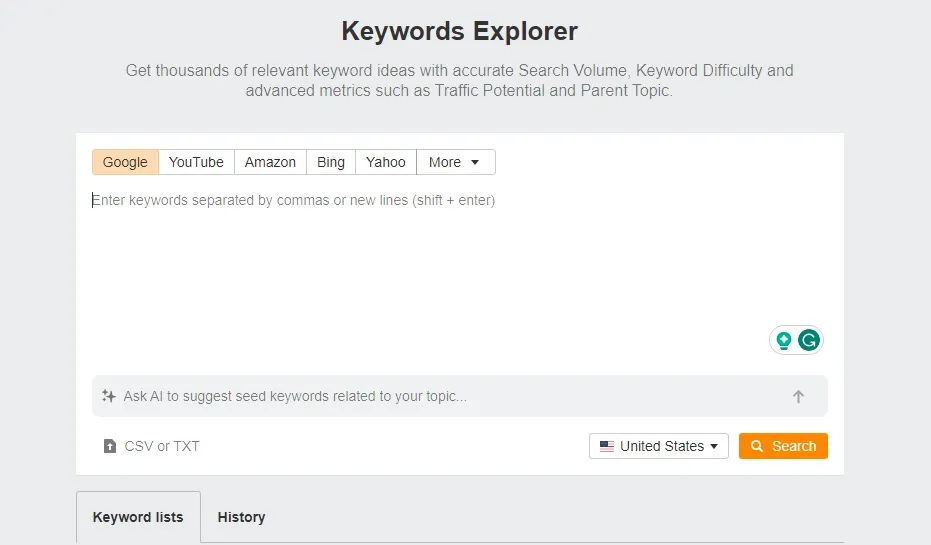
Task: Click the 'Get thousands of relevant keyword ideas' description
Action: [460, 80]
